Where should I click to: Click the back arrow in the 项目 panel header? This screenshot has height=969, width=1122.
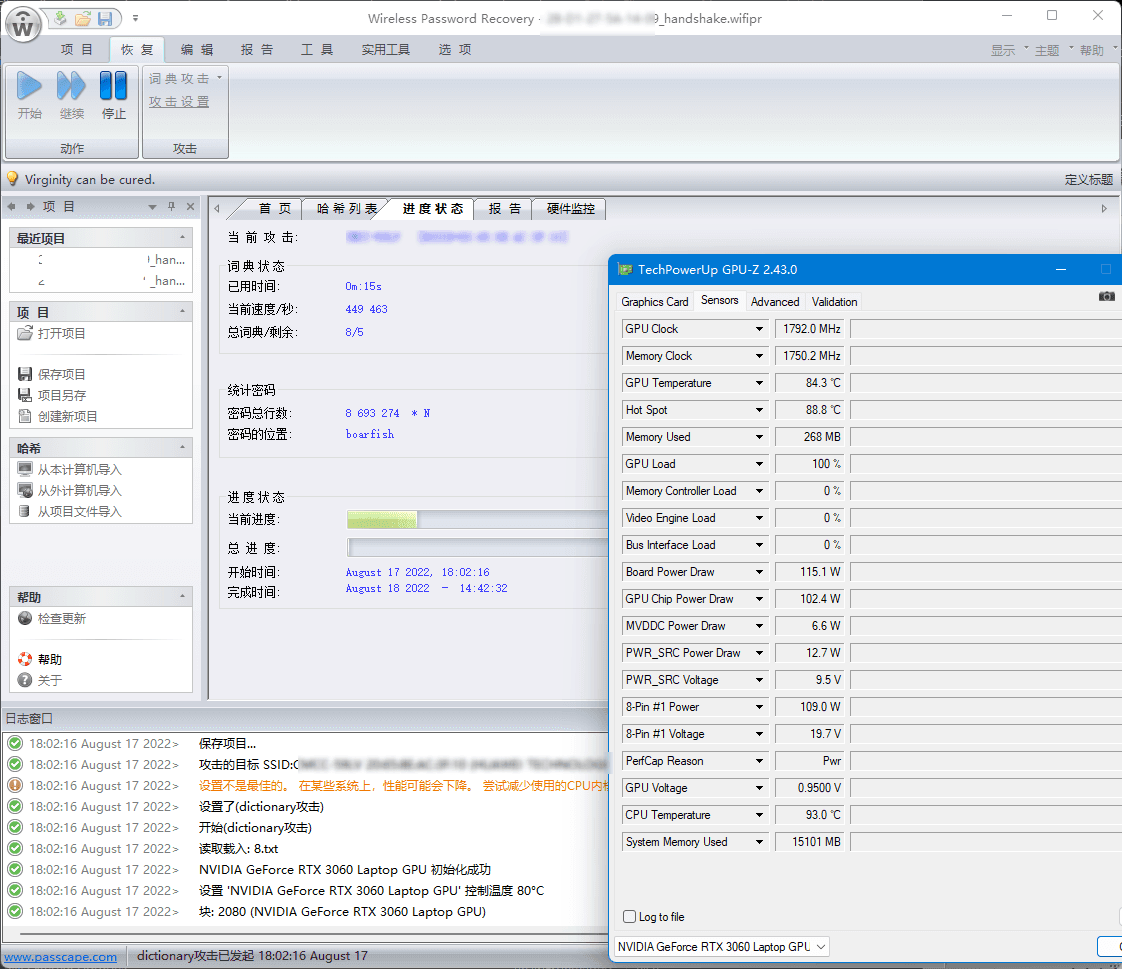click(11, 206)
